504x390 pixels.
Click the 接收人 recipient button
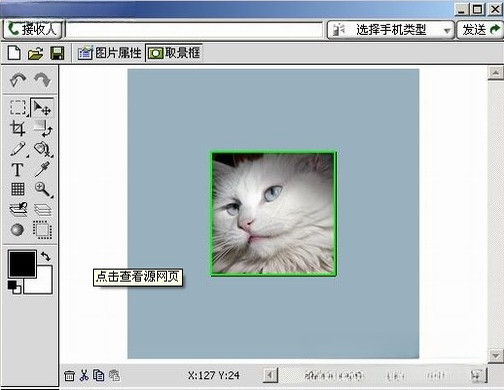tap(33, 30)
